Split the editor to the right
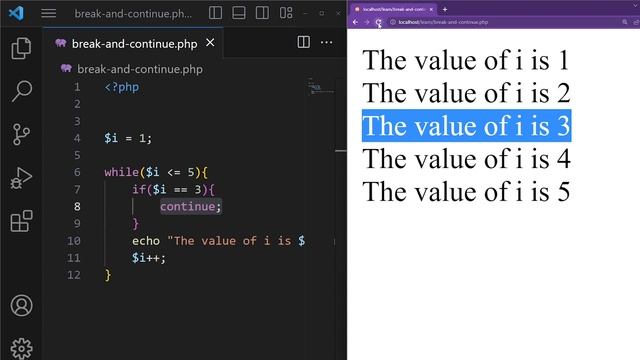Image resolution: width=640 pixels, height=360 pixels. click(304, 42)
